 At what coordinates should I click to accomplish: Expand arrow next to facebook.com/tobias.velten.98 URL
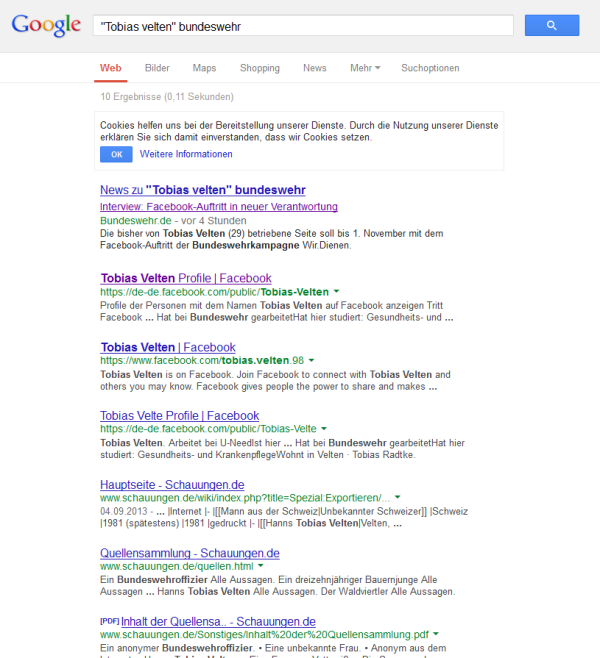[x=311, y=360]
